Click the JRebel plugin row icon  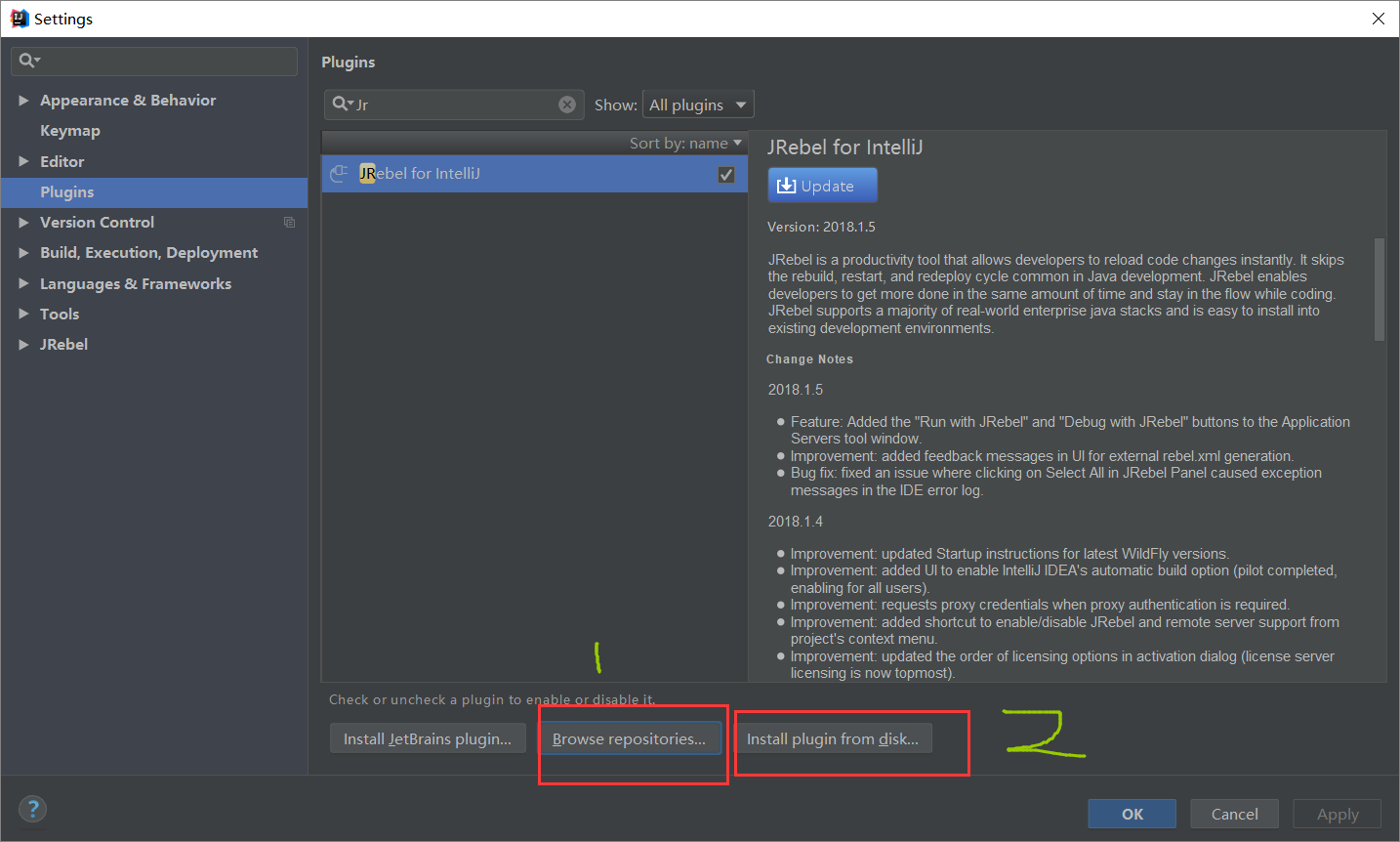(339, 174)
